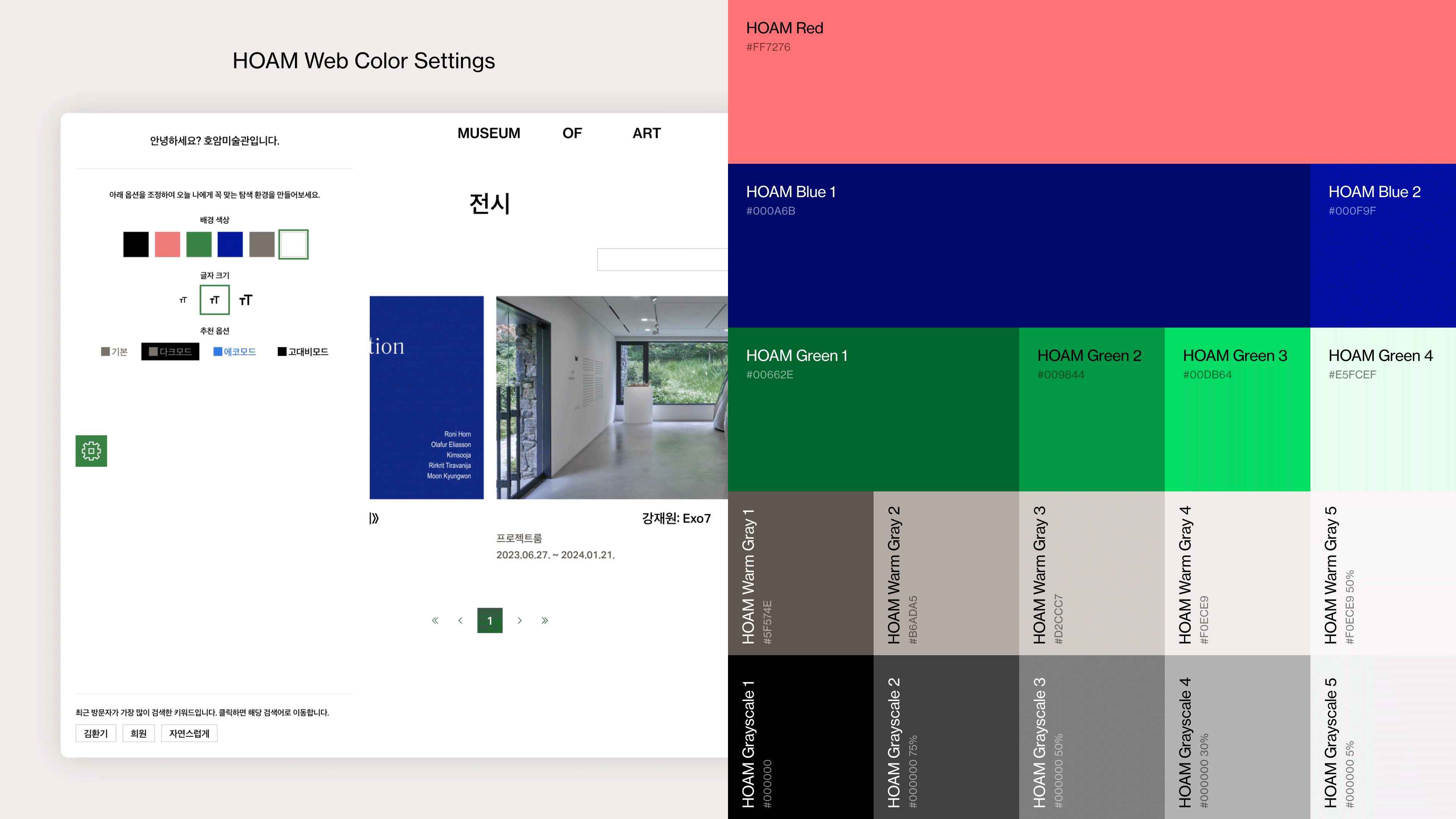Click page number 1 button
Viewport: 1456px width, 819px height.
pyautogui.click(x=490, y=620)
